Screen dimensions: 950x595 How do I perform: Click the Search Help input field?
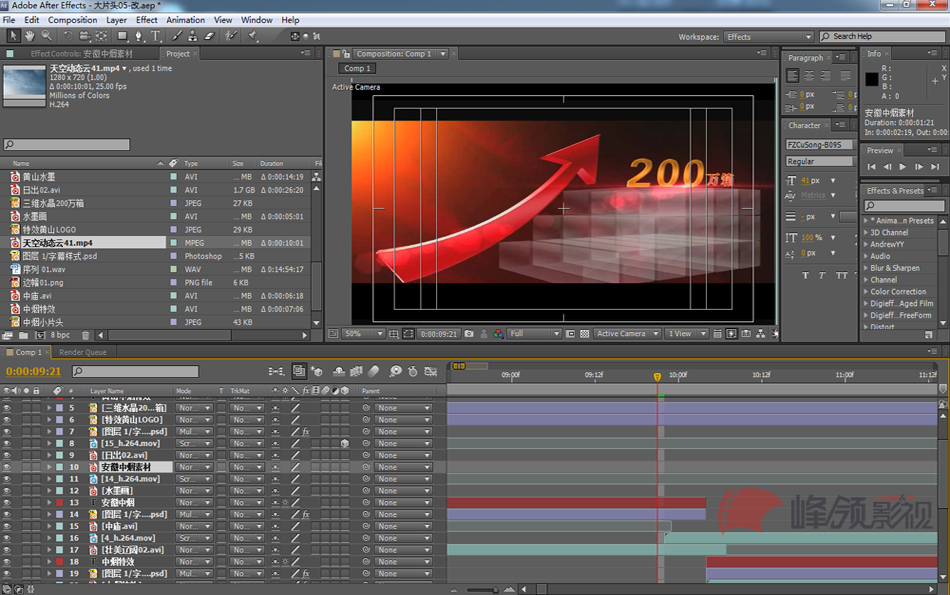pyautogui.click(x=884, y=37)
